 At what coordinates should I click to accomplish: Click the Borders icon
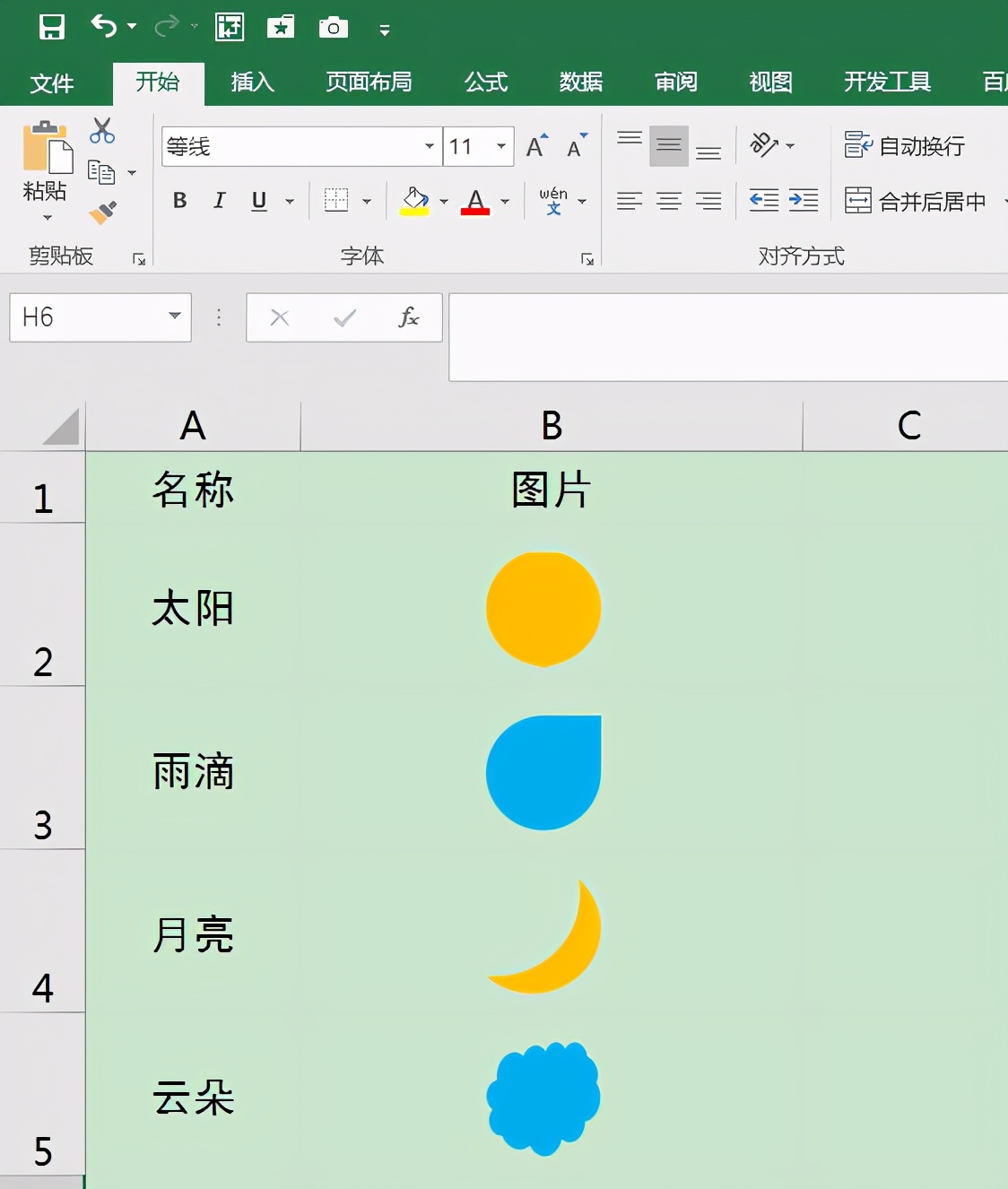tap(336, 200)
